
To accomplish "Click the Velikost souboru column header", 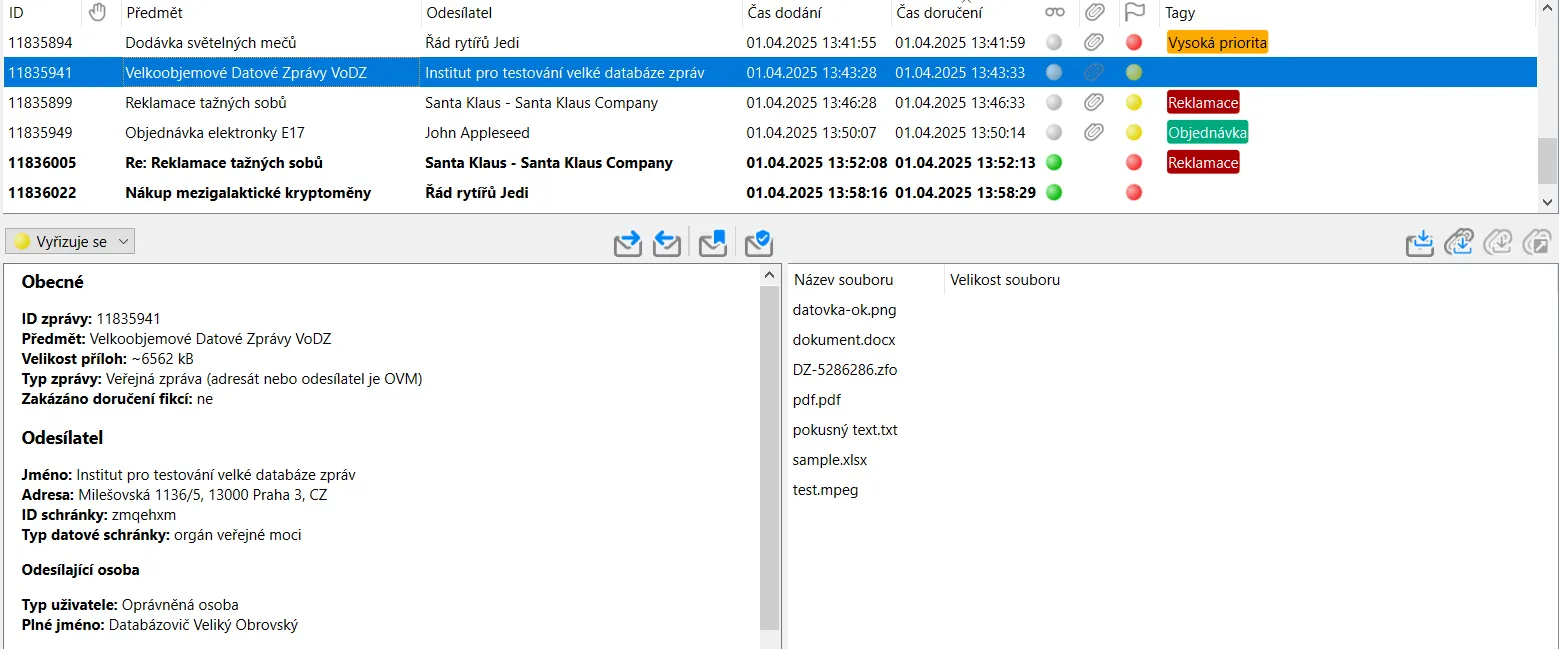I will tap(1005, 280).
